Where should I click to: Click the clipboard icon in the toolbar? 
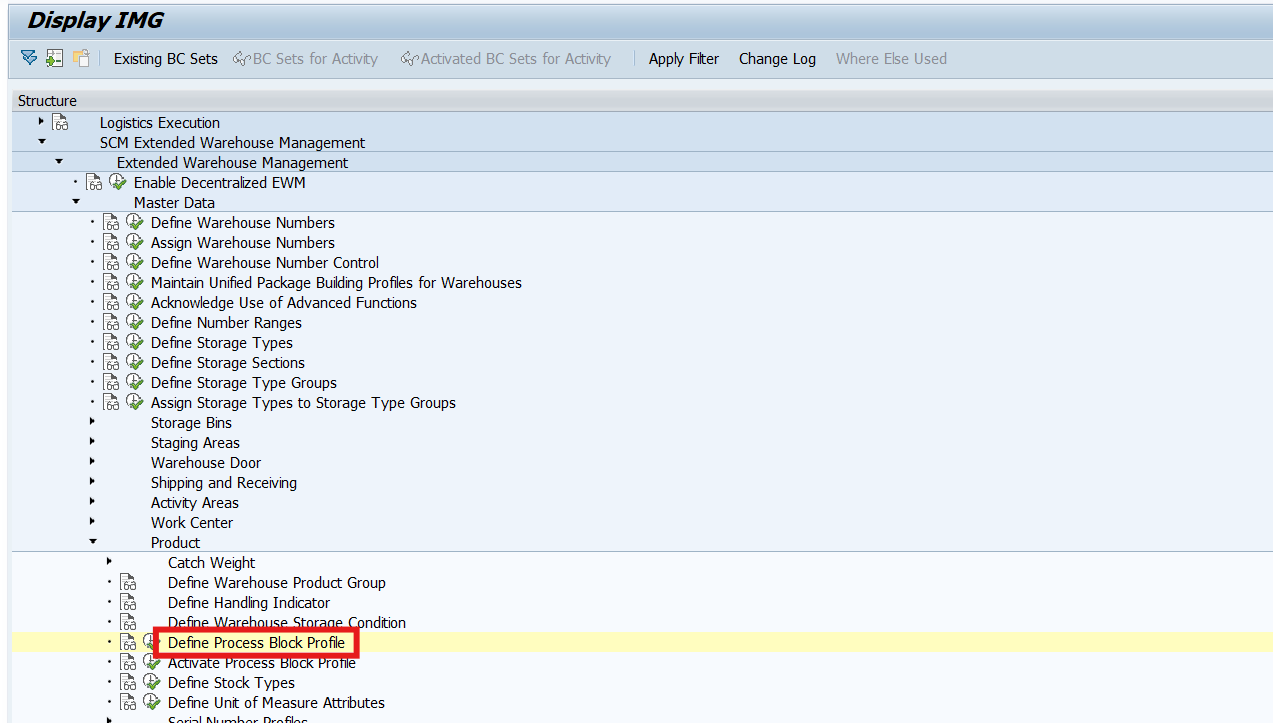[81, 58]
